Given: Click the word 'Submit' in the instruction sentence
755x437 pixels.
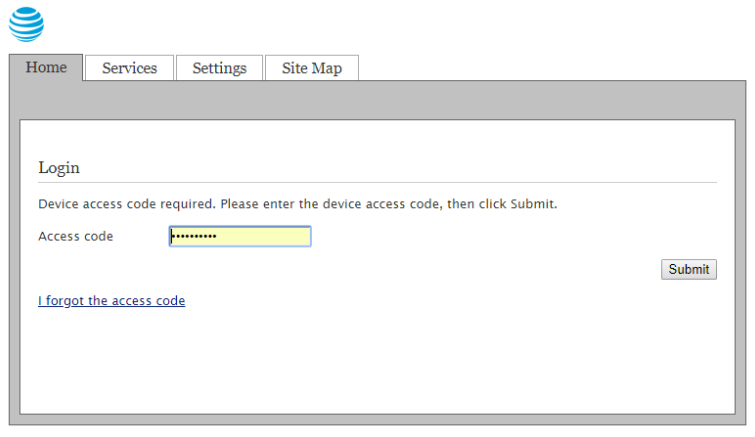Looking at the screenshot, I should [x=532, y=204].
